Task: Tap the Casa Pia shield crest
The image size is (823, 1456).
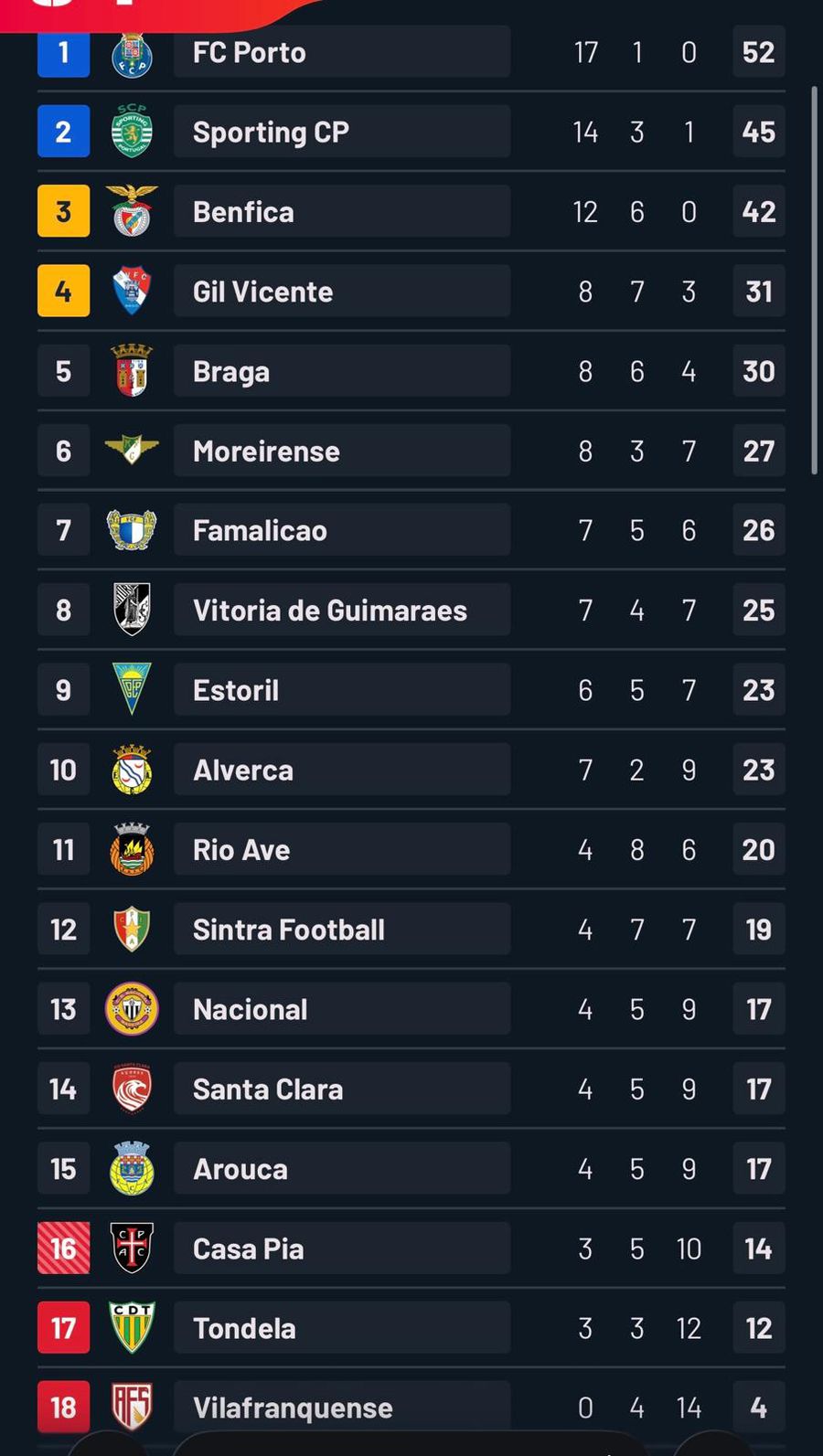Action: click(x=132, y=1248)
